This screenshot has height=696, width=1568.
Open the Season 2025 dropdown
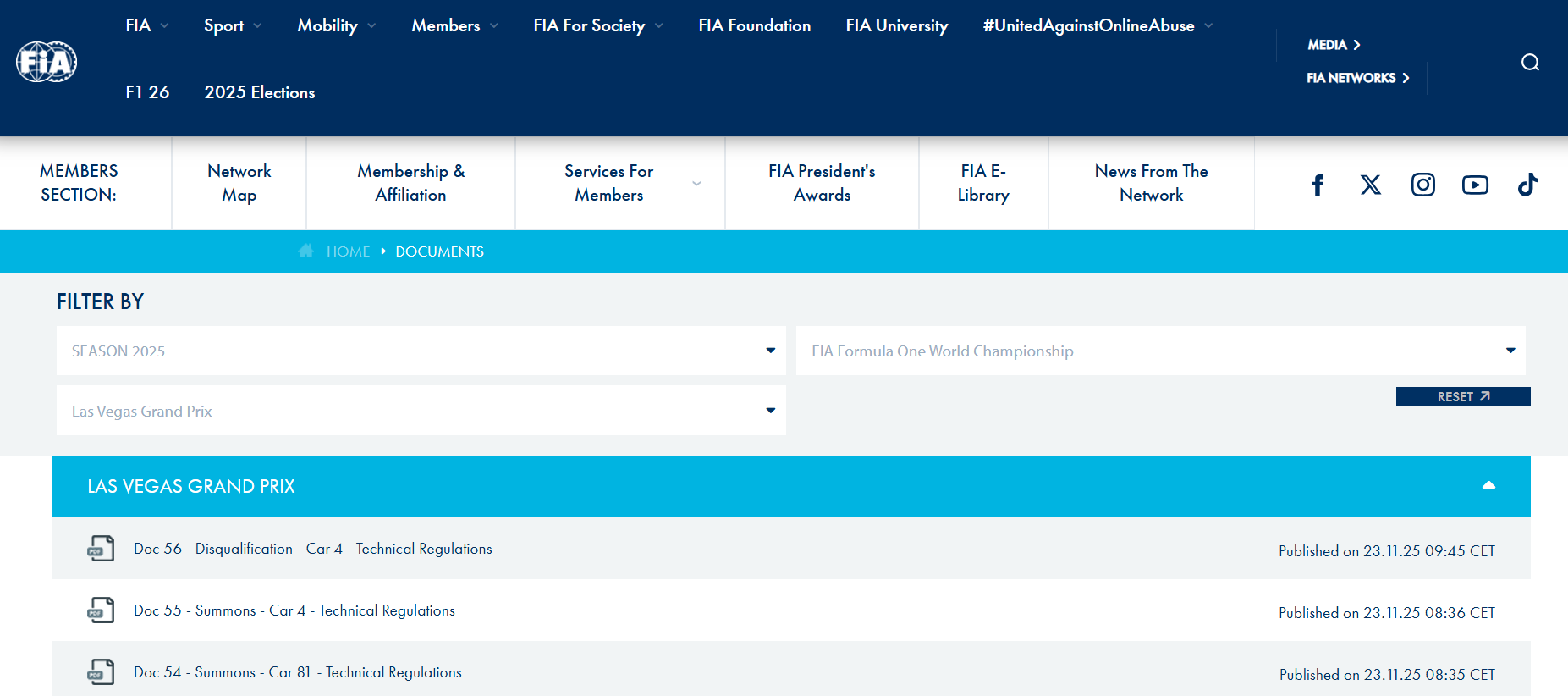coord(421,351)
